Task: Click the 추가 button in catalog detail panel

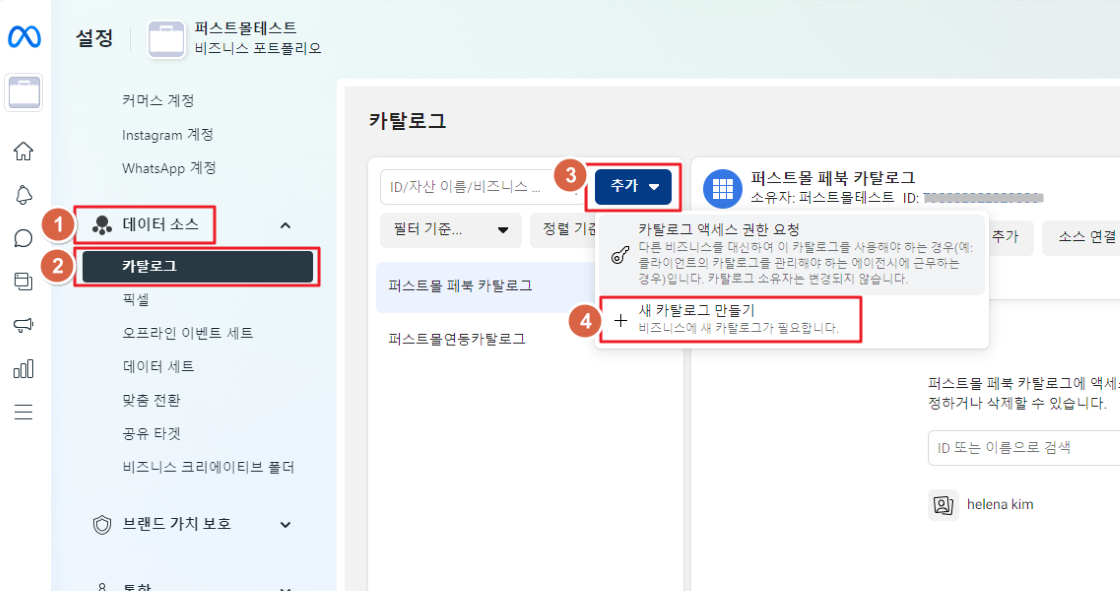Action: 1010,237
